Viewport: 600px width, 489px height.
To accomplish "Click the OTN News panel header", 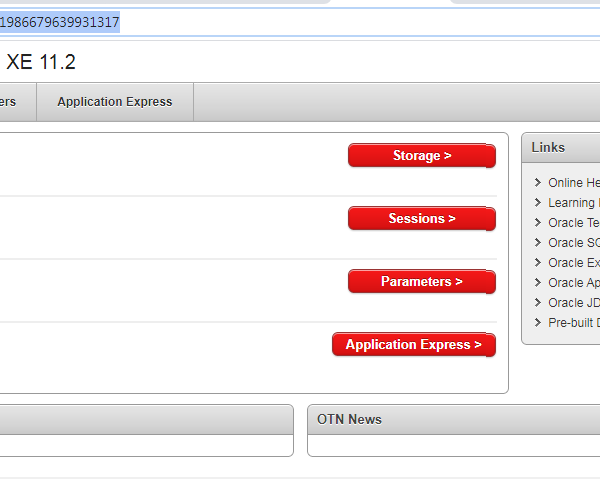I will point(454,419).
